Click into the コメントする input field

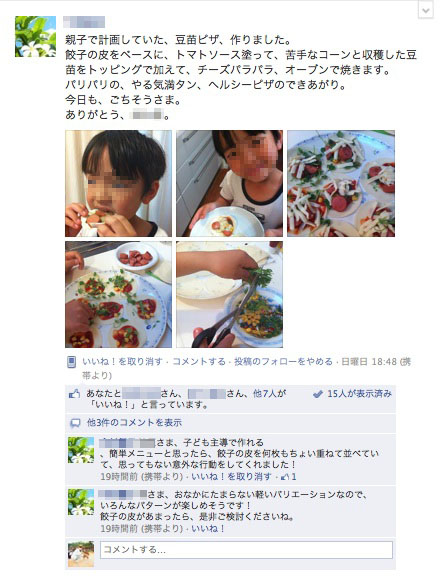[x=246, y=550]
